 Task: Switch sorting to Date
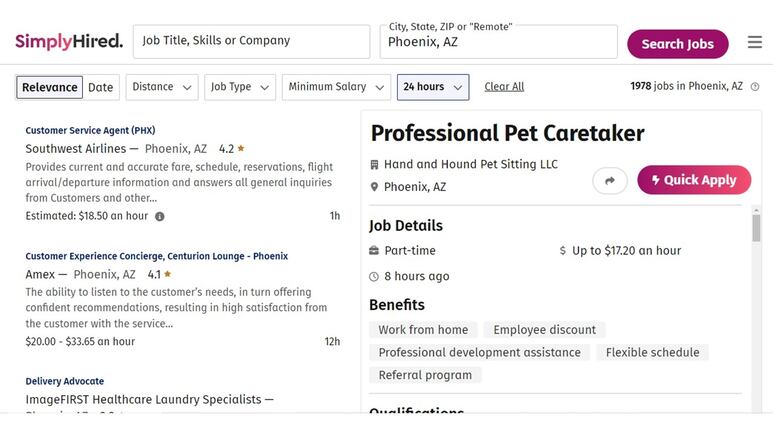(x=101, y=87)
